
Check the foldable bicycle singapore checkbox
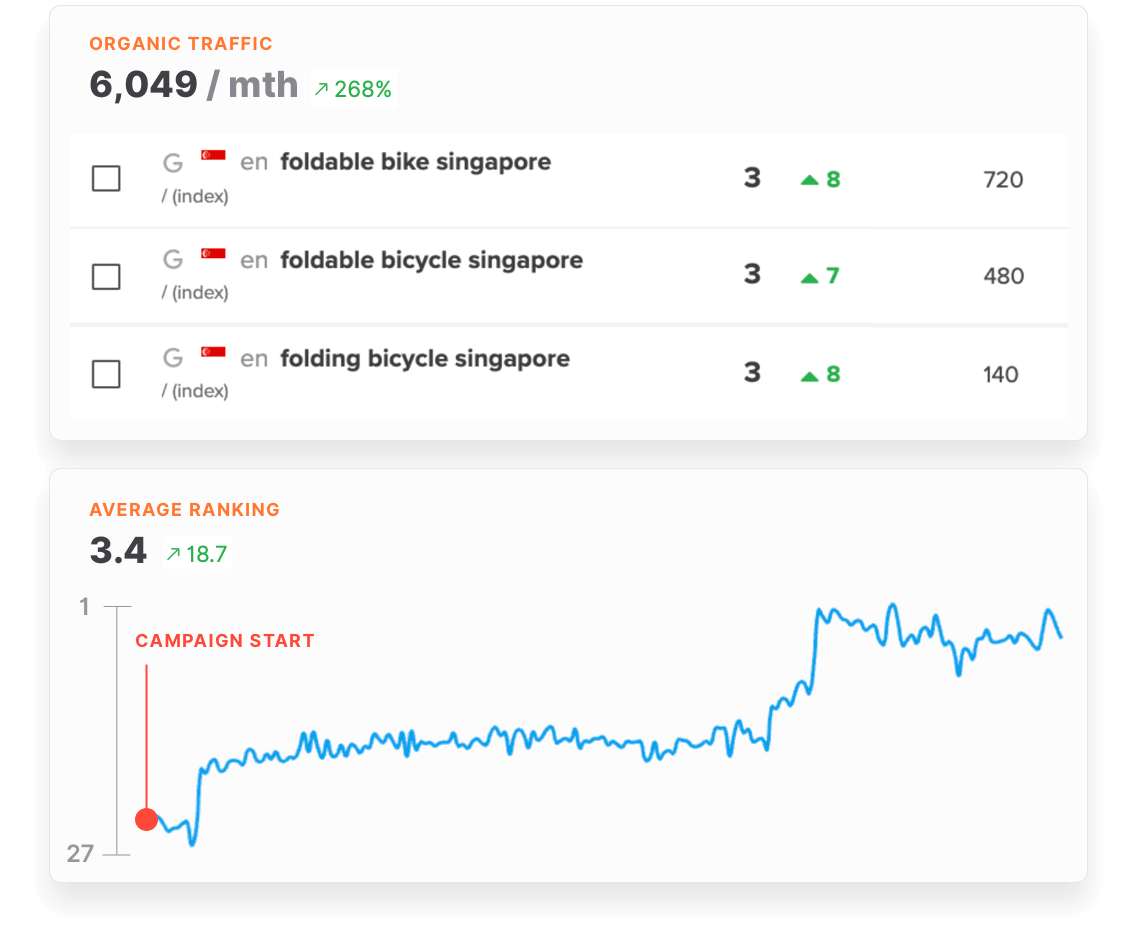tap(106, 276)
